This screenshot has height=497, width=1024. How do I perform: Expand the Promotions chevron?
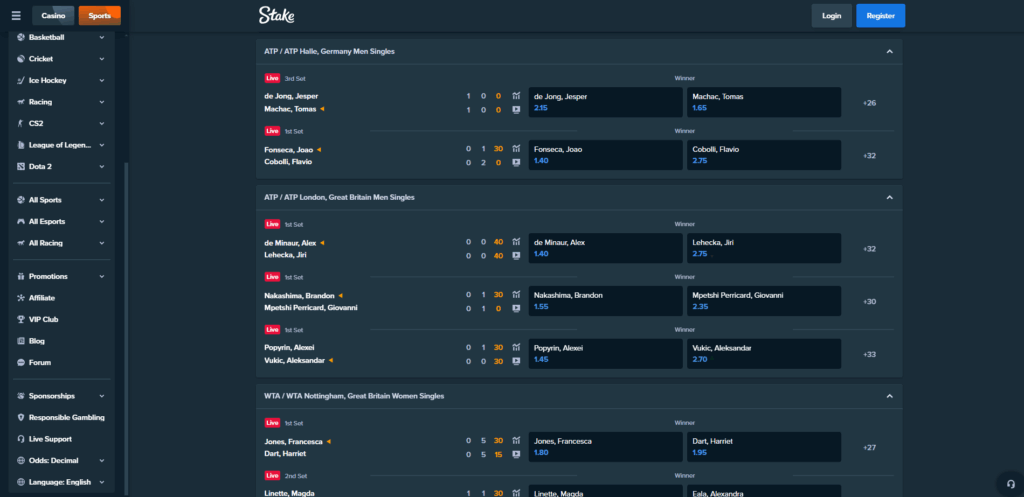102,276
